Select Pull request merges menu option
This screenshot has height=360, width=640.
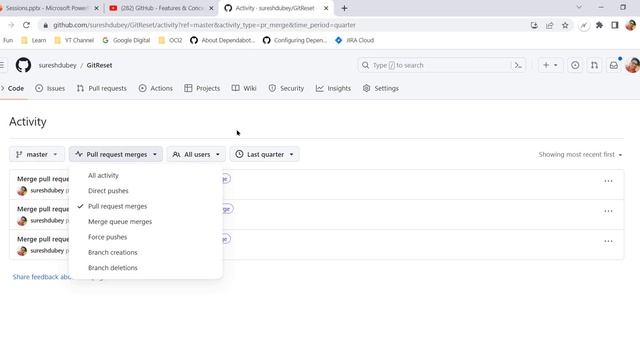146,206
